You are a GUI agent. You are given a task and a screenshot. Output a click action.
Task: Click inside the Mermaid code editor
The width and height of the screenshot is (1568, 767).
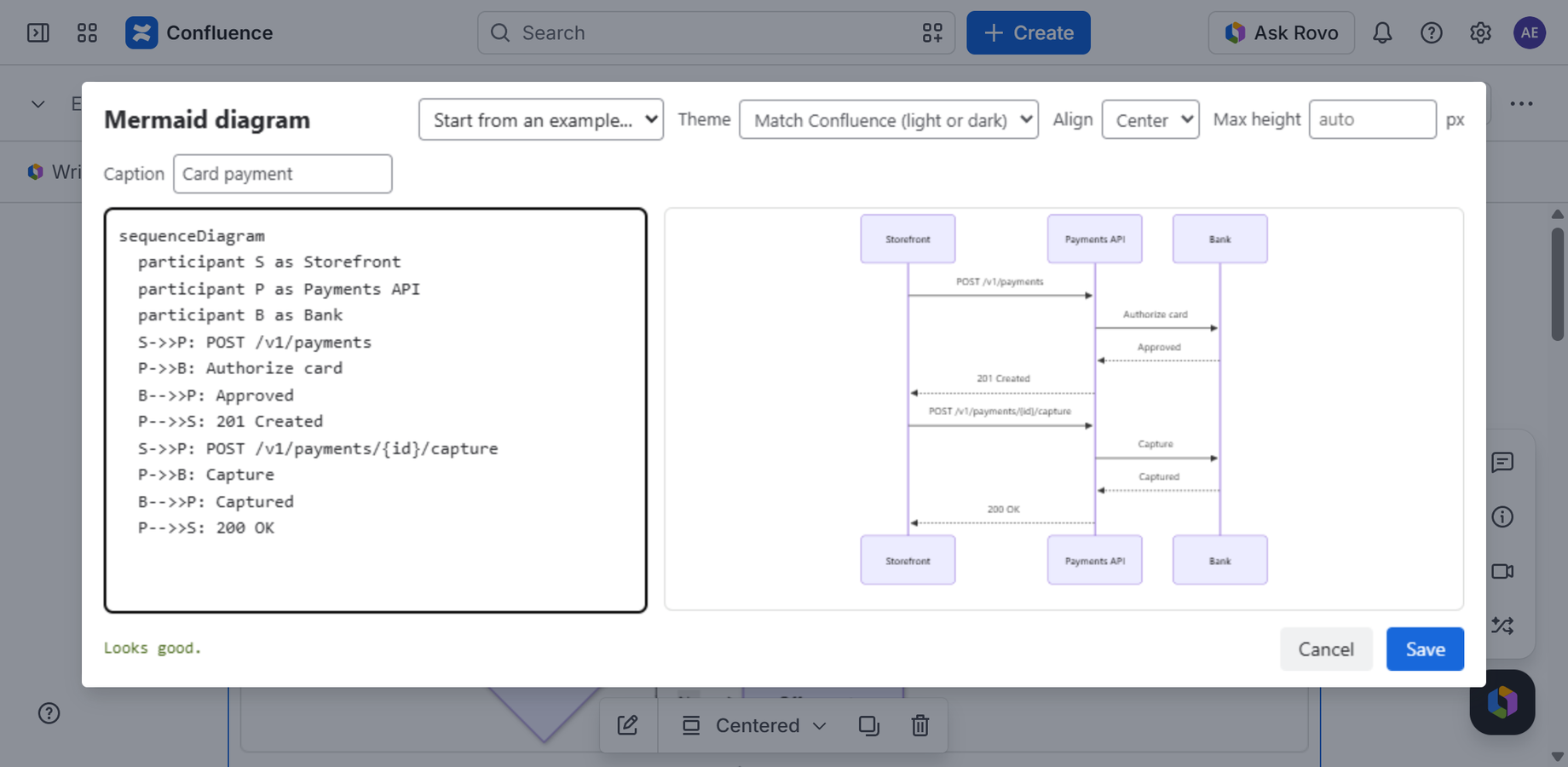point(376,410)
